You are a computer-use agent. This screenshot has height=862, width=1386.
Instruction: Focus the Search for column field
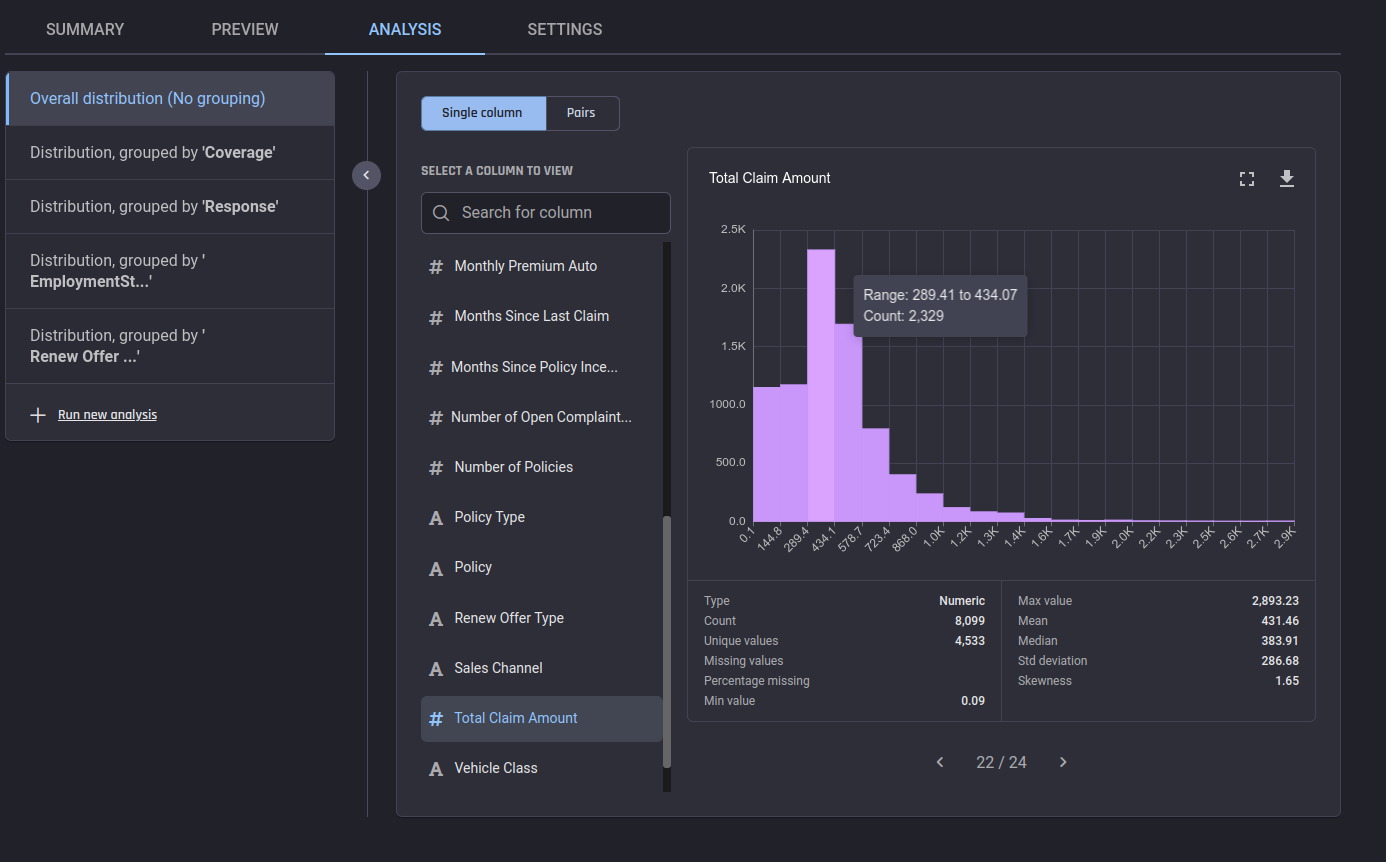(546, 213)
